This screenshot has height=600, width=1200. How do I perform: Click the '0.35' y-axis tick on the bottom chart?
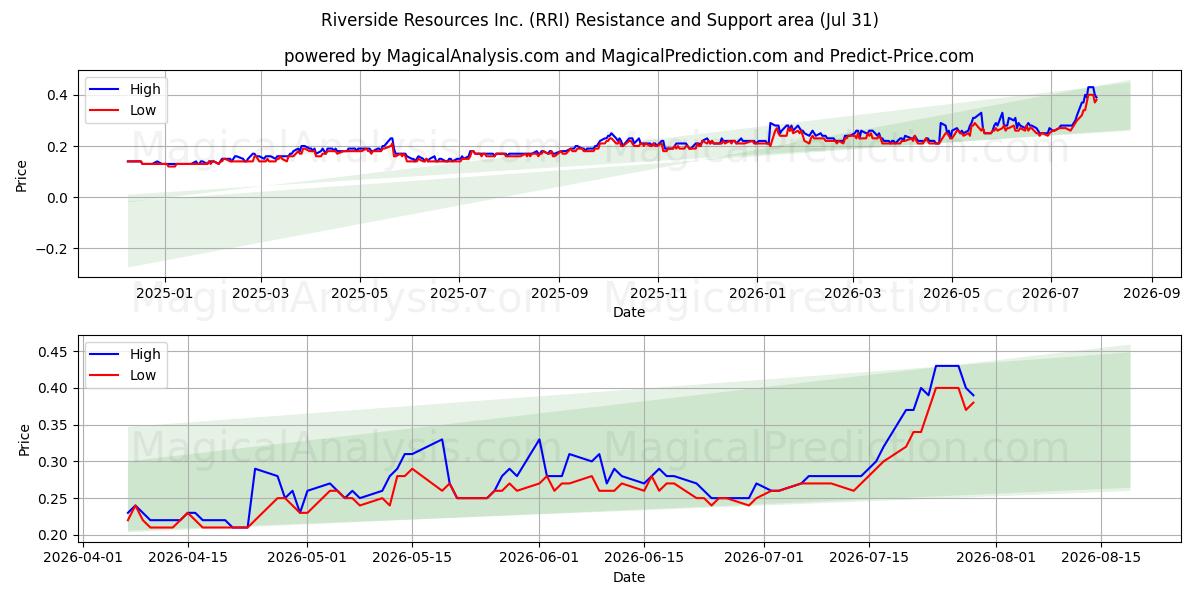coord(56,425)
